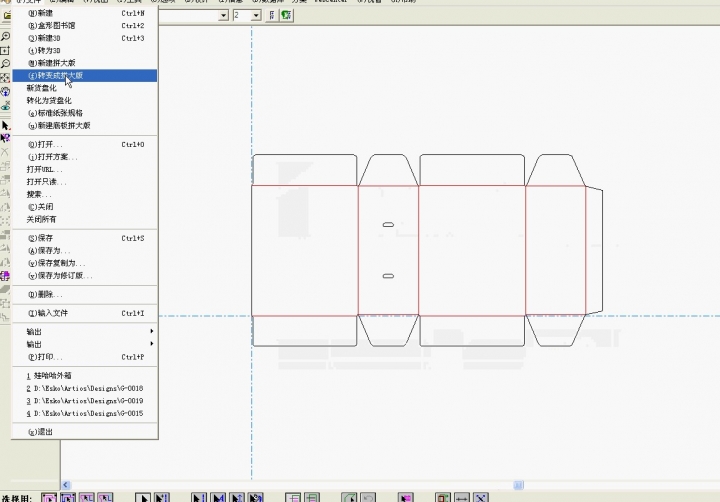Click the first selection mode icon at bottom

47,497
